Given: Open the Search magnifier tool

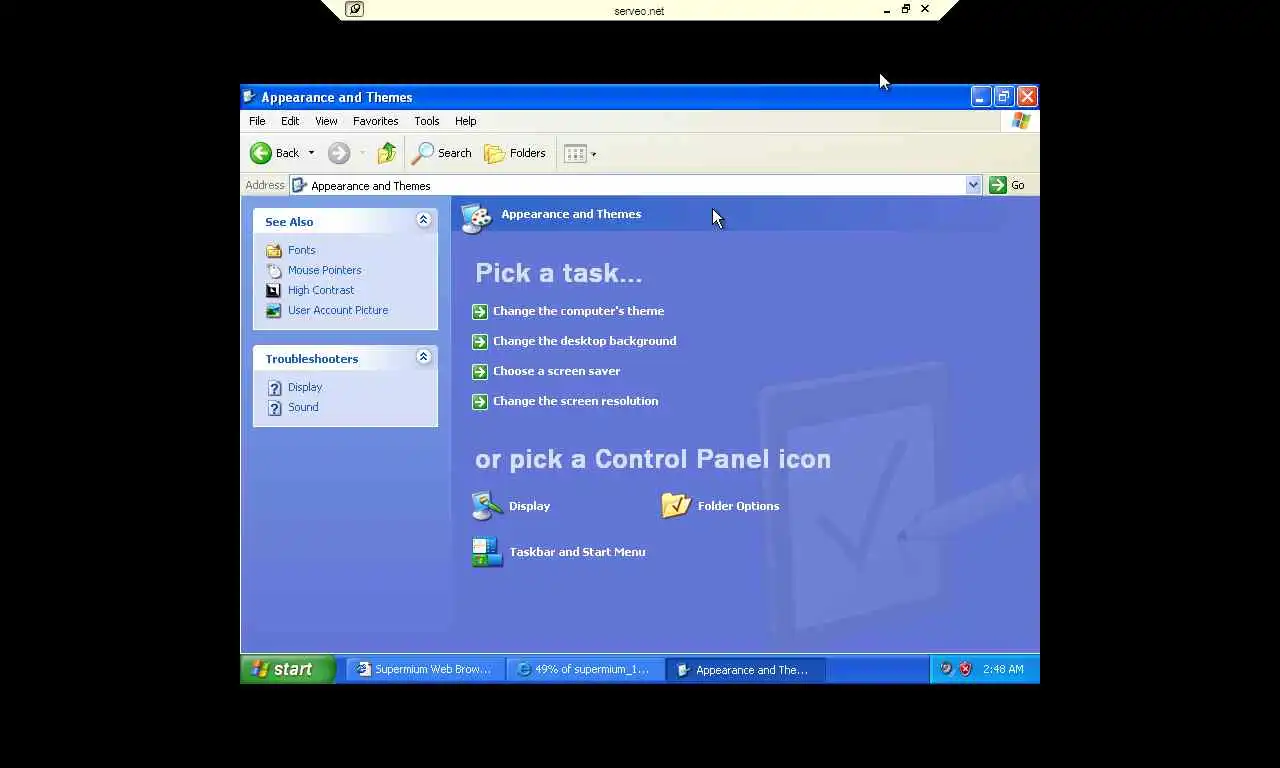Looking at the screenshot, I should tap(424, 153).
